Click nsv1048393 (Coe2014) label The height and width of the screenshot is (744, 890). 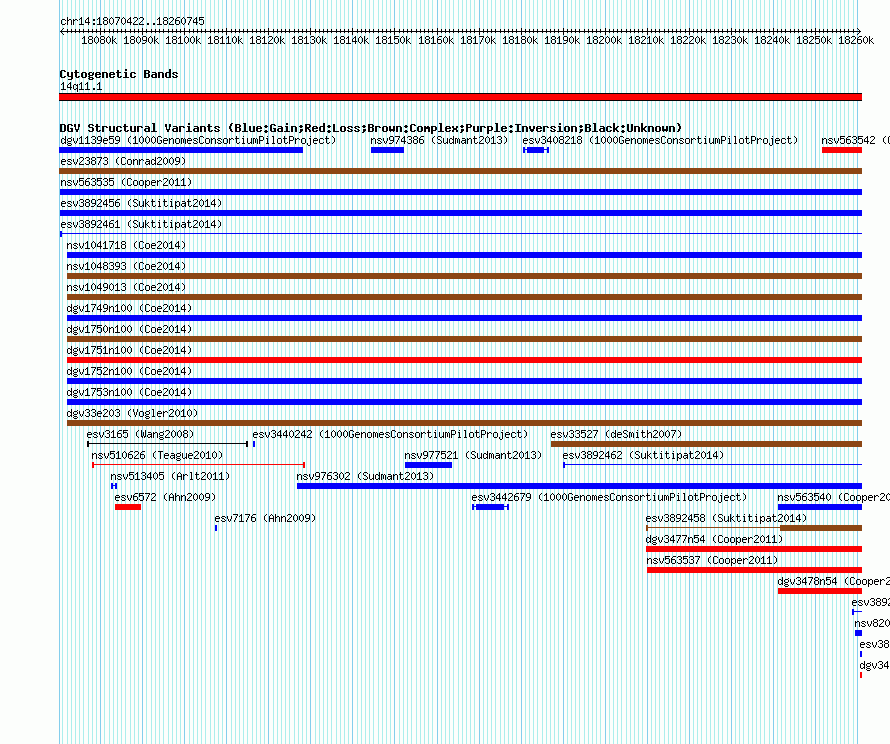point(126,266)
